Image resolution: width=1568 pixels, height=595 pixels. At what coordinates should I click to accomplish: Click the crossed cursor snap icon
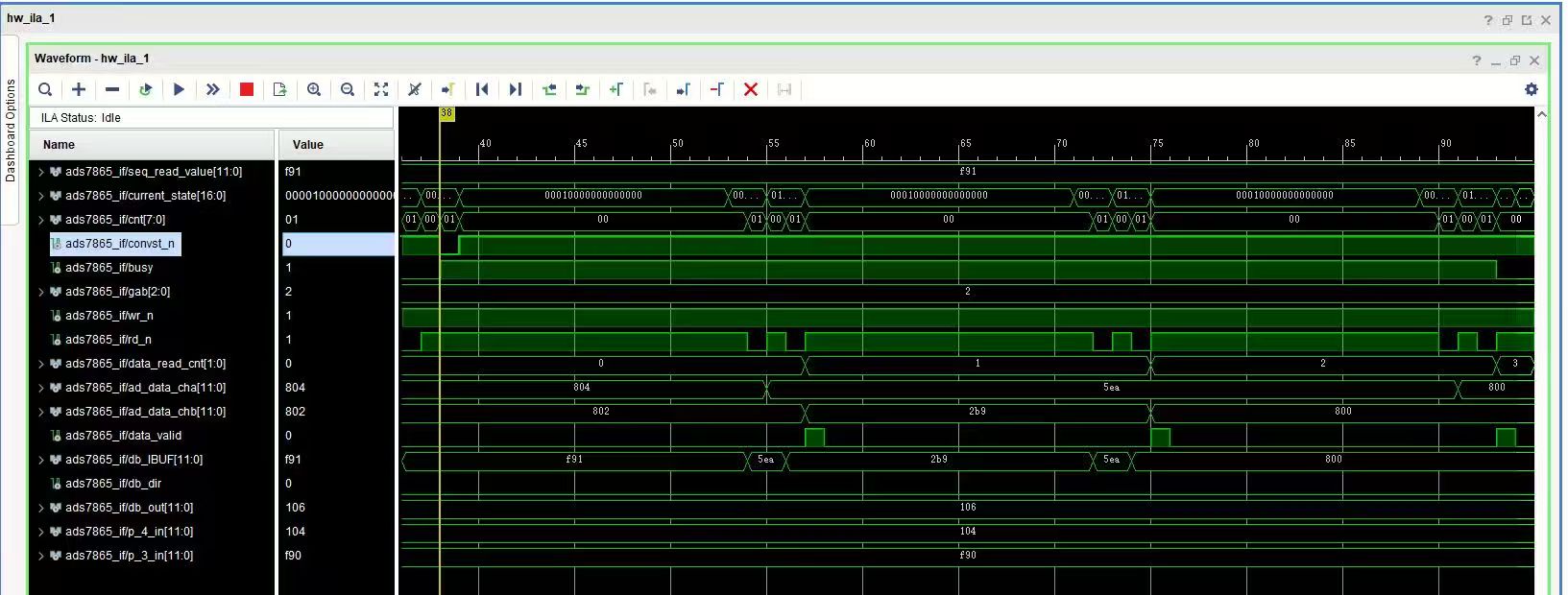click(x=415, y=89)
